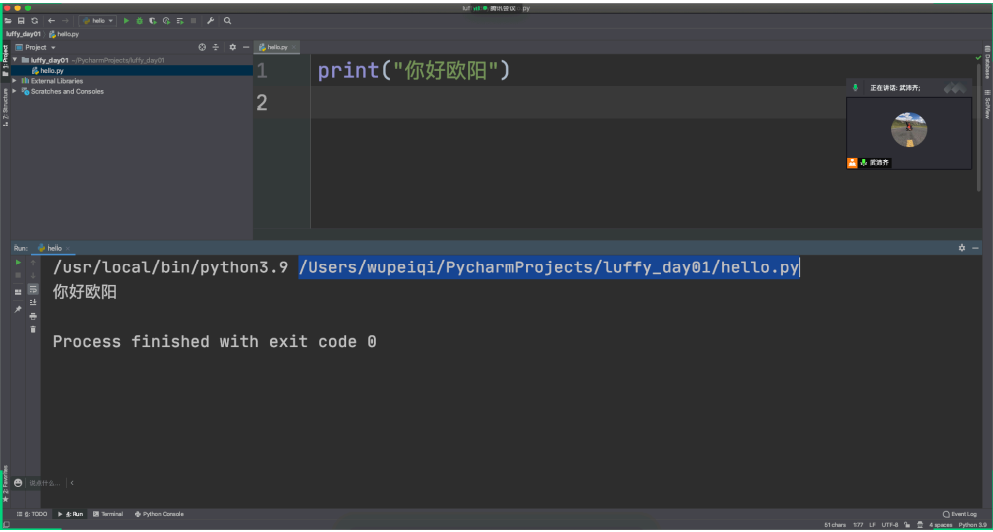Click the print statement in editor line 1
Viewport: 993px width, 532px height.
(x=414, y=71)
